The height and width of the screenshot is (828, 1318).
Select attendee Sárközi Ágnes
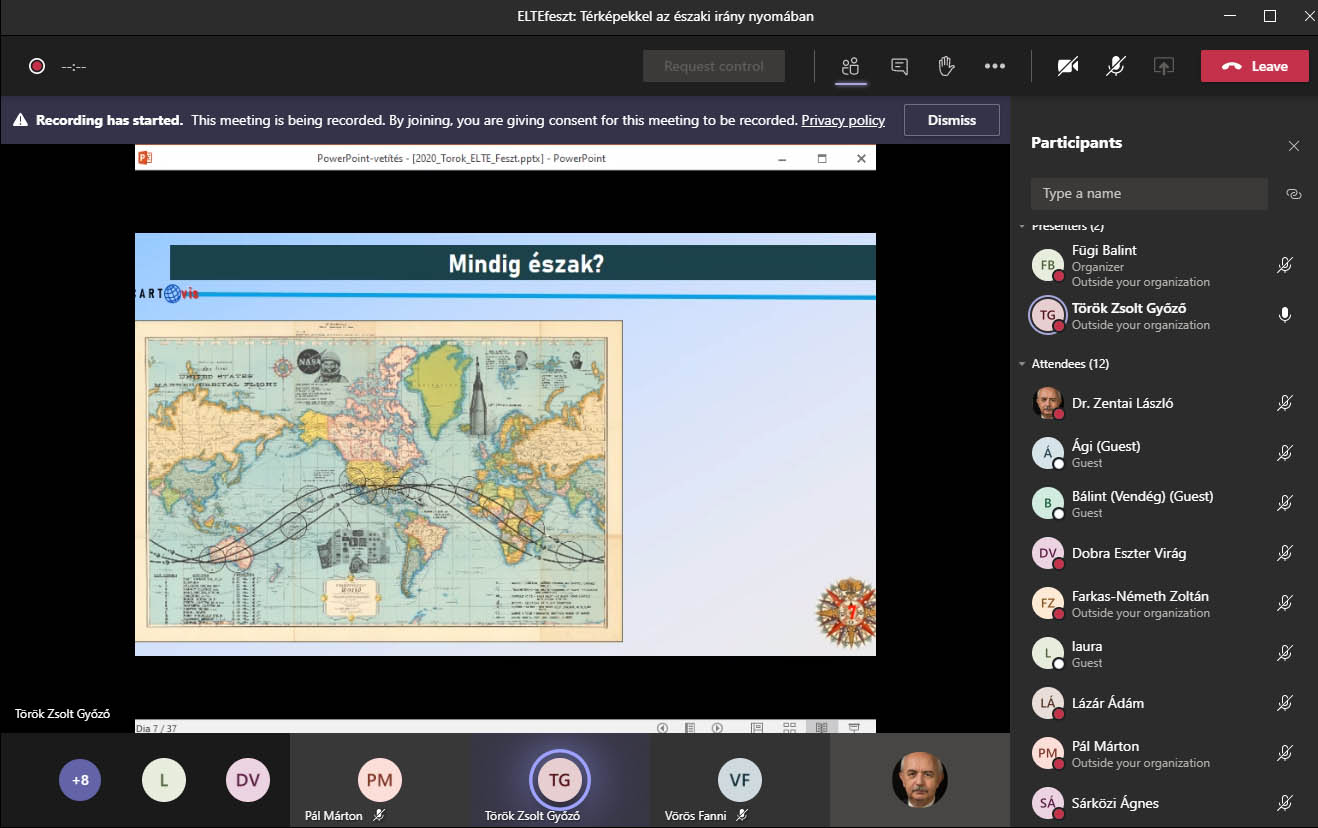coord(1164,803)
